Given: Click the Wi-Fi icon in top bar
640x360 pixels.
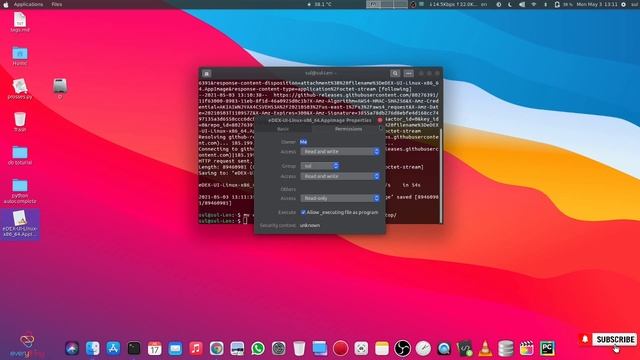Looking at the screenshot, I should (x=534, y=4).
